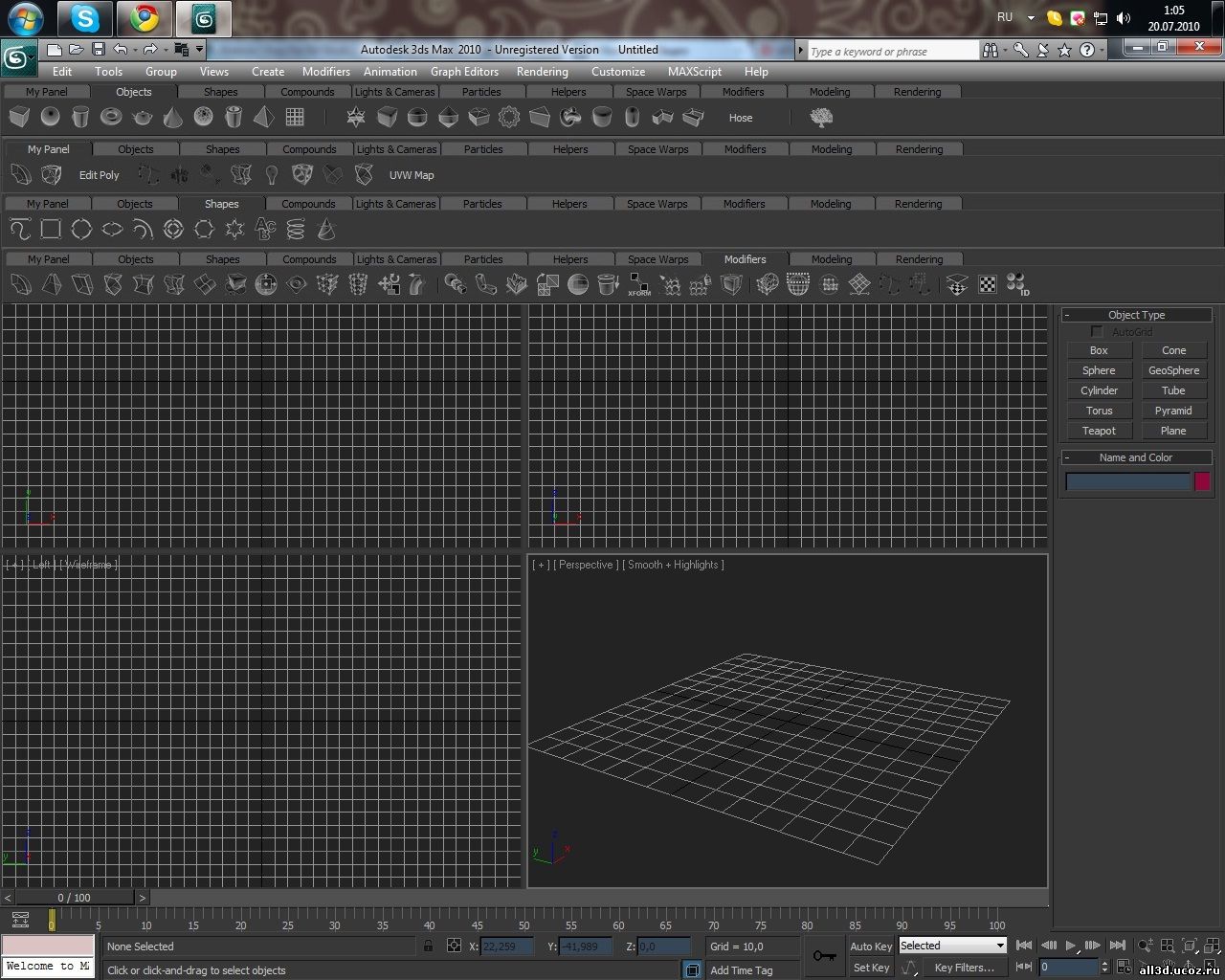Image resolution: width=1225 pixels, height=980 pixels.
Task: Collapse the Object Type rollout
Action: point(1137,315)
